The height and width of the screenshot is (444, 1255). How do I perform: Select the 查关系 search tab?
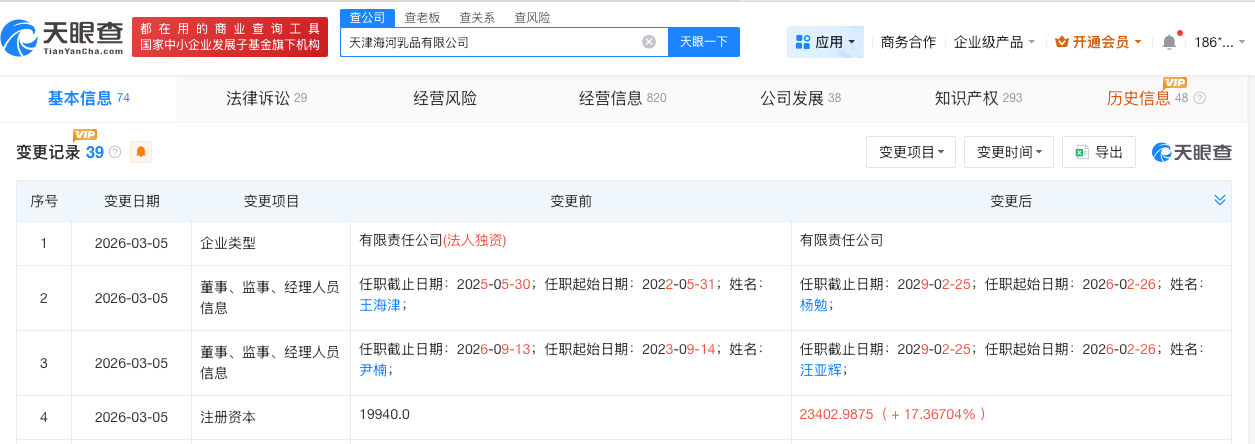(x=477, y=18)
